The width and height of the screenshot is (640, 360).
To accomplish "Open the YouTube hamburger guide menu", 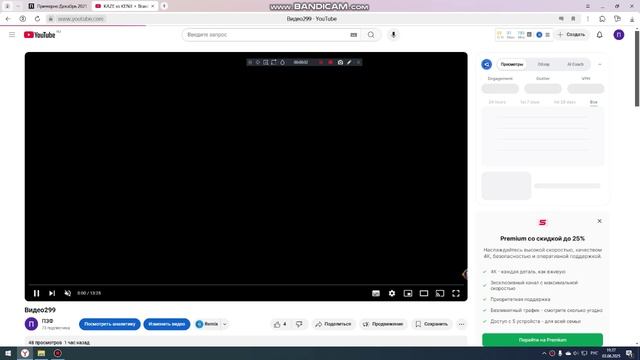I will point(12,35).
